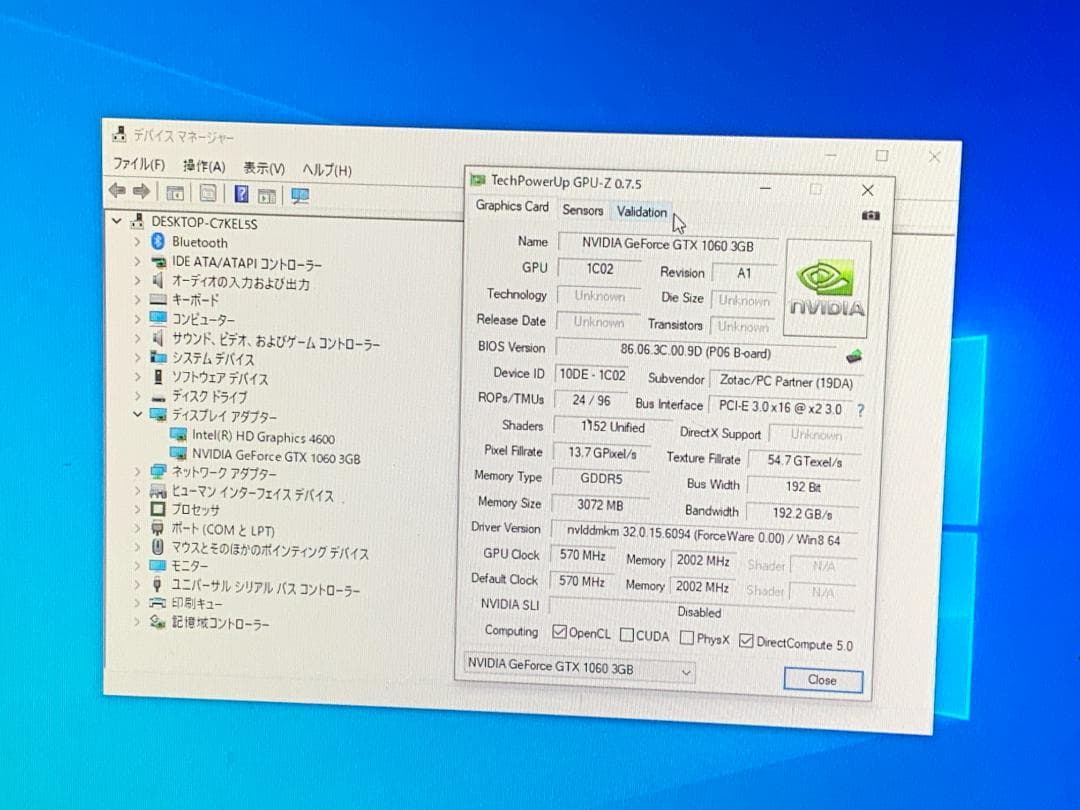Image resolution: width=1080 pixels, height=810 pixels.
Task: Expand the Bluetooth node
Action: 137,241
